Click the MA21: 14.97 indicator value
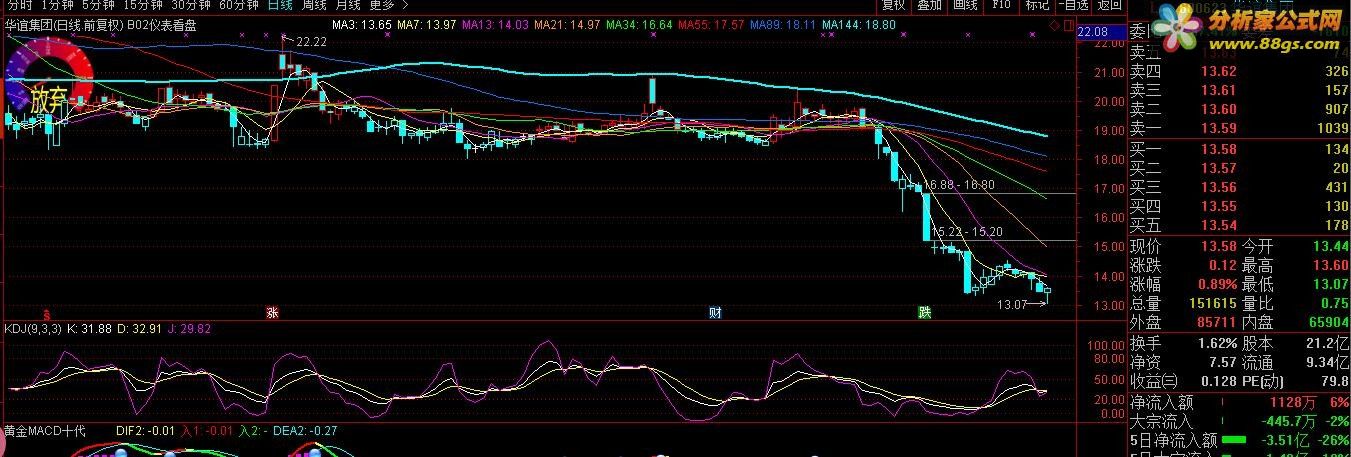Image resolution: width=1351 pixels, height=457 pixels. tap(568, 24)
